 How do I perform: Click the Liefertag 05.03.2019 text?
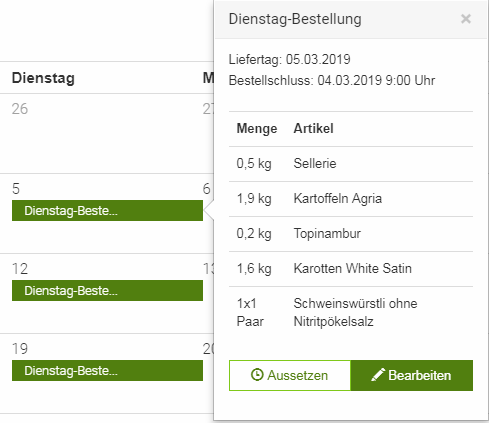point(289,60)
